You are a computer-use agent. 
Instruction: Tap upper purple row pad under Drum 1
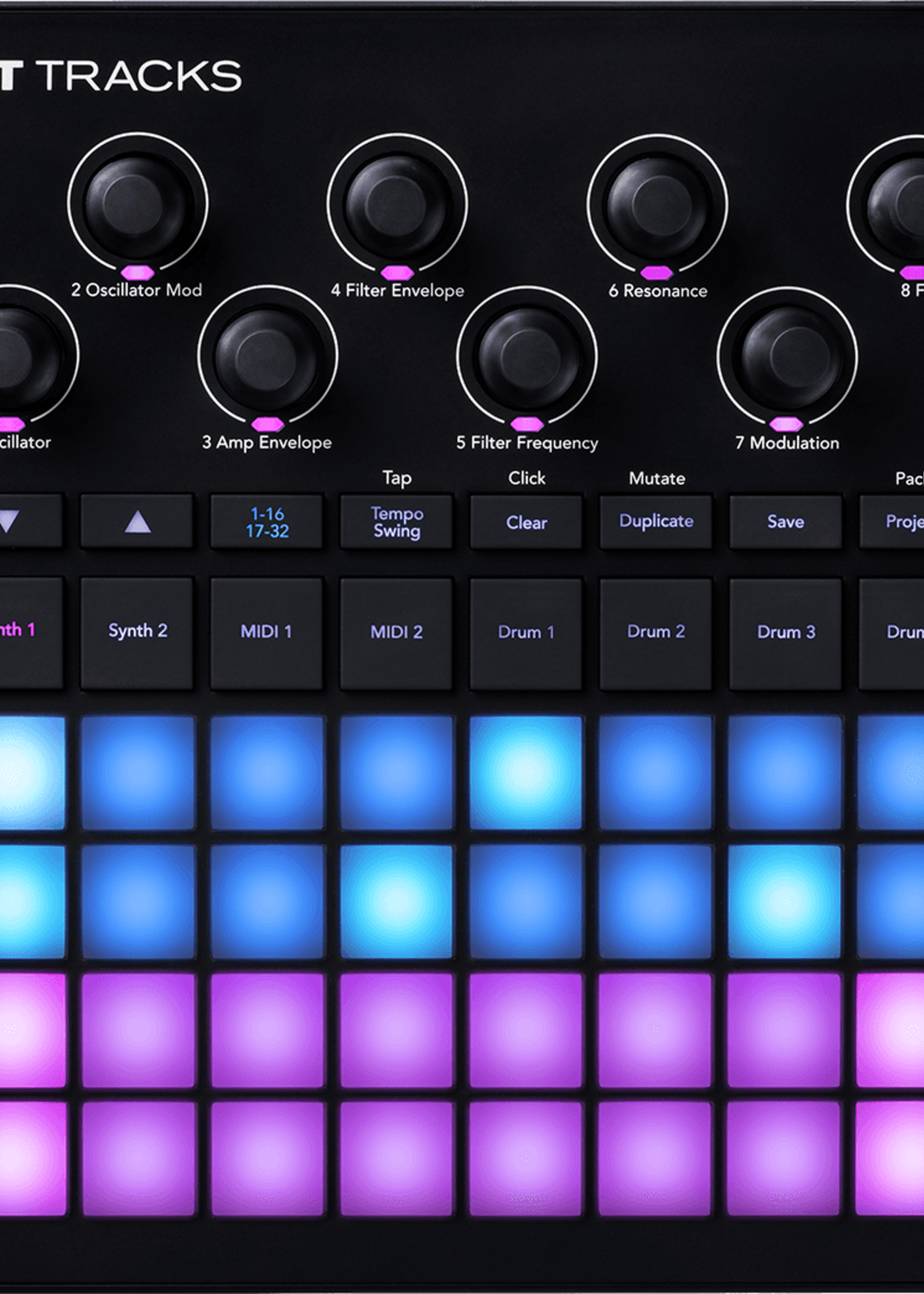coord(526,1031)
